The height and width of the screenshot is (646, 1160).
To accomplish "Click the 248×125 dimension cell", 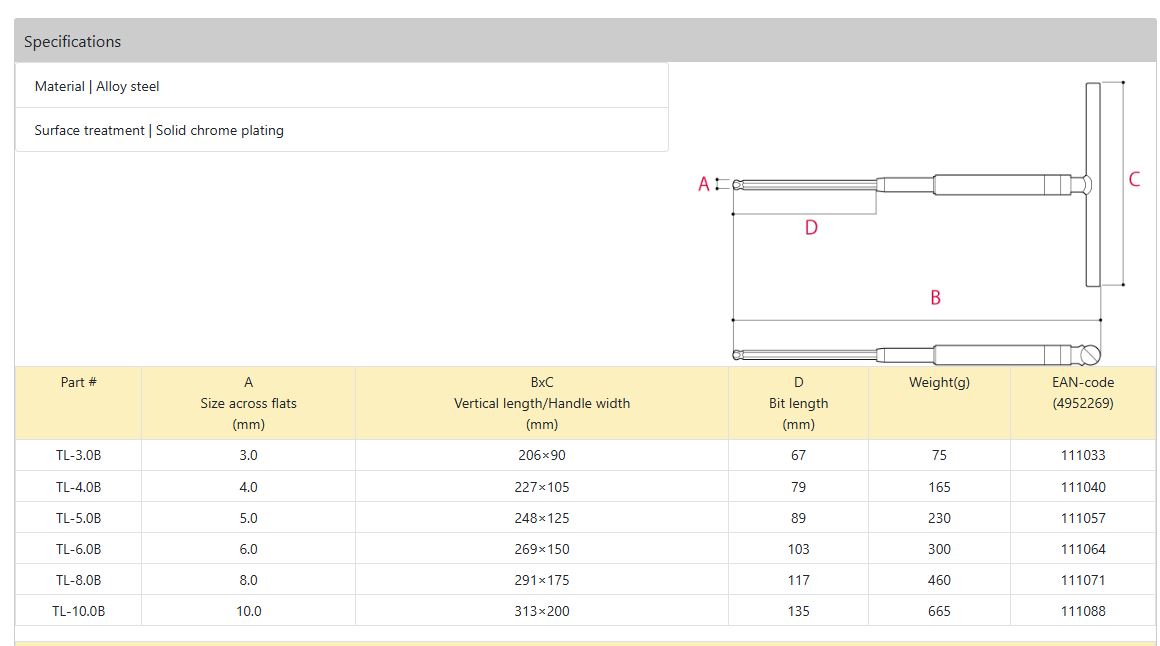I will [x=542, y=518].
